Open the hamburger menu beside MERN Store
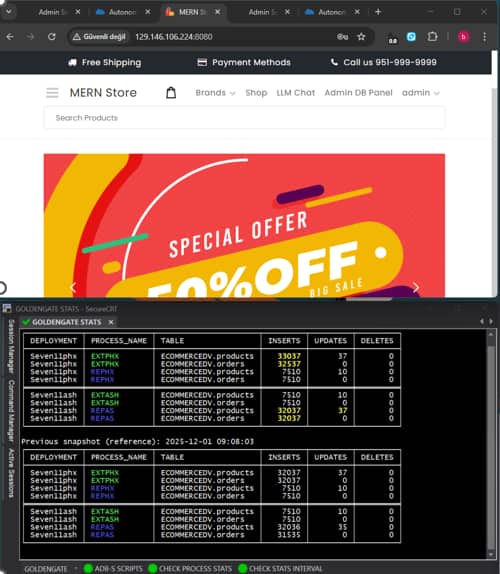The width and height of the screenshot is (500, 574). point(52,93)
